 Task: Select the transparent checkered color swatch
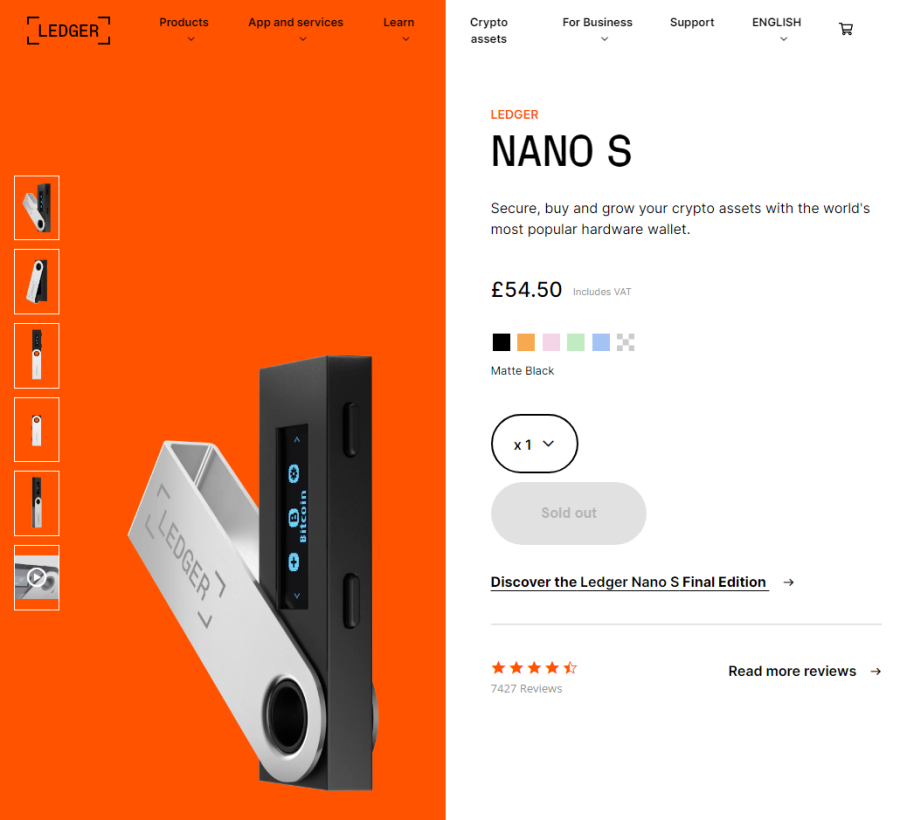[x=626, y=342]
